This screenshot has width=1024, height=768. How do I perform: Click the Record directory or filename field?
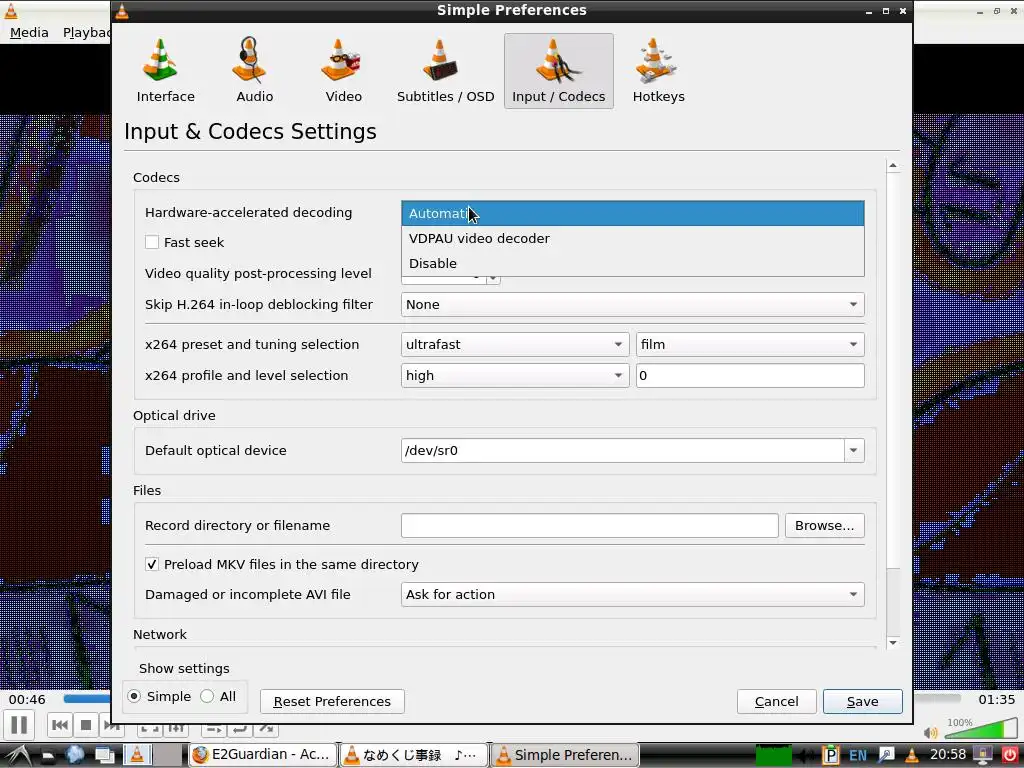point(590,526)
